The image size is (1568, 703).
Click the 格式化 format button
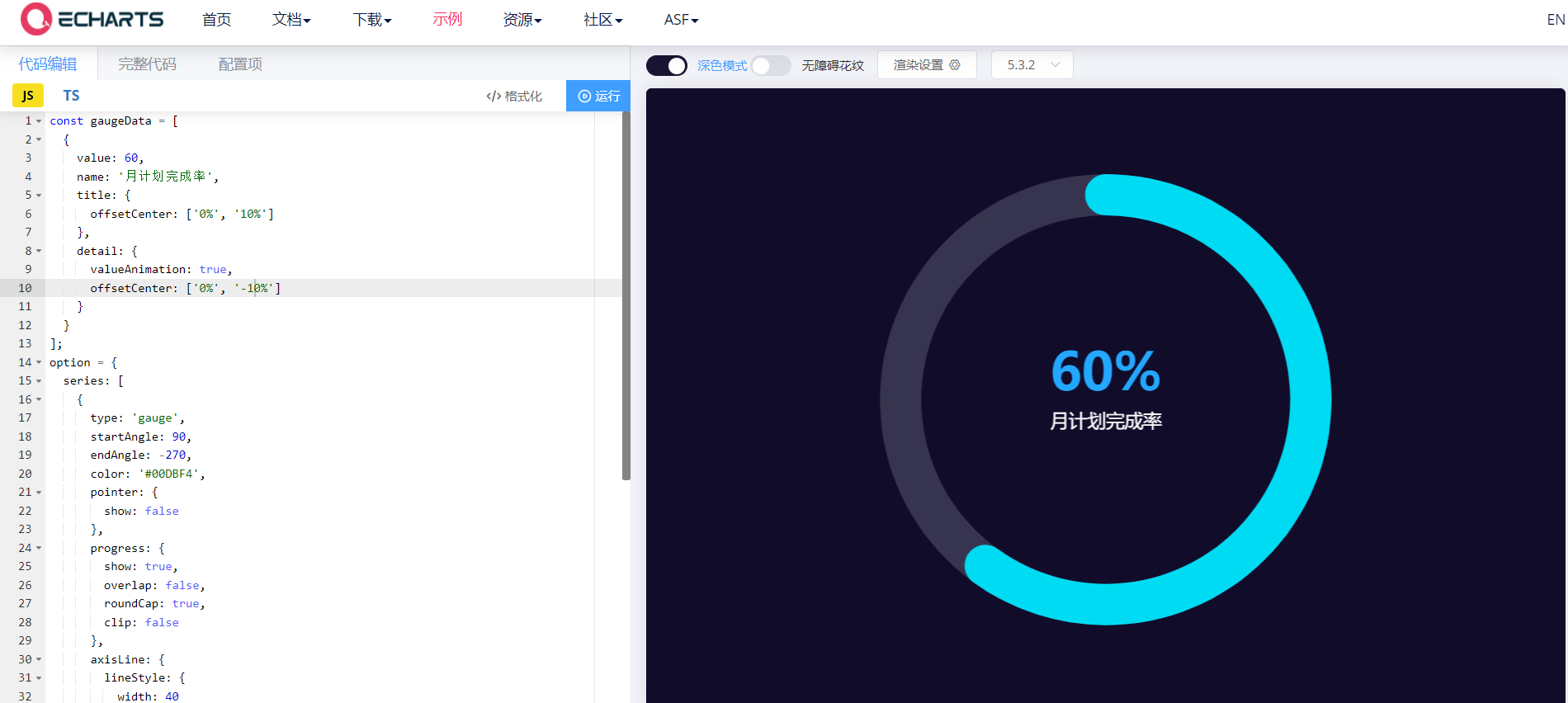pyautogui.click(x=514, y=96)
